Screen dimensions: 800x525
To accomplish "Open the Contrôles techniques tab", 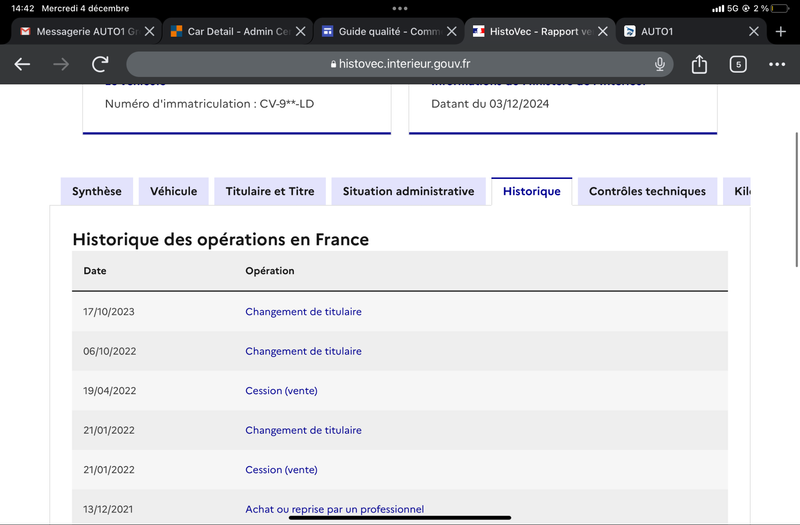I will point(647,191).
